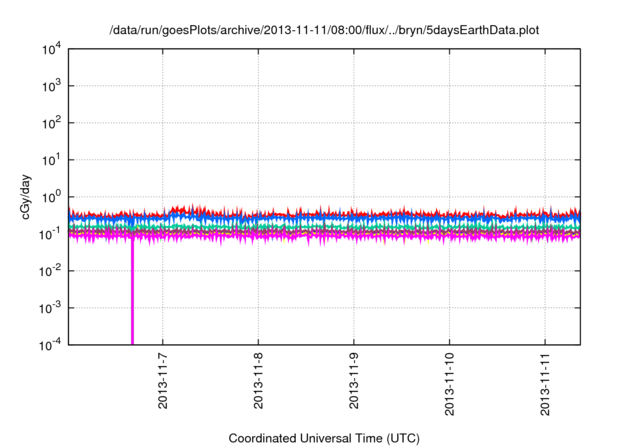
Task: Click the cGy/day y-axis label
Action: click(26, 197)
